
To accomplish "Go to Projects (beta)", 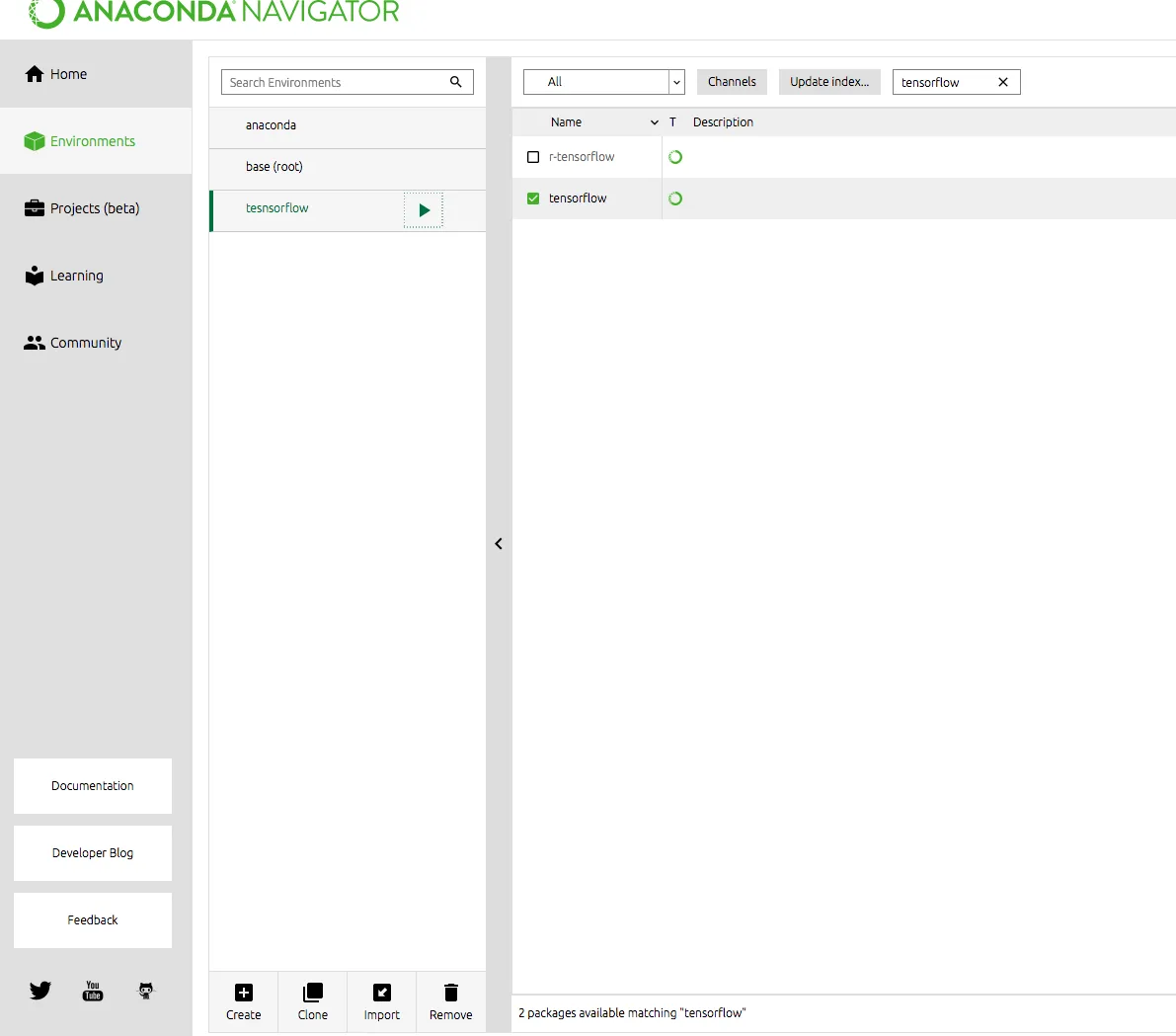I will 95,207.
